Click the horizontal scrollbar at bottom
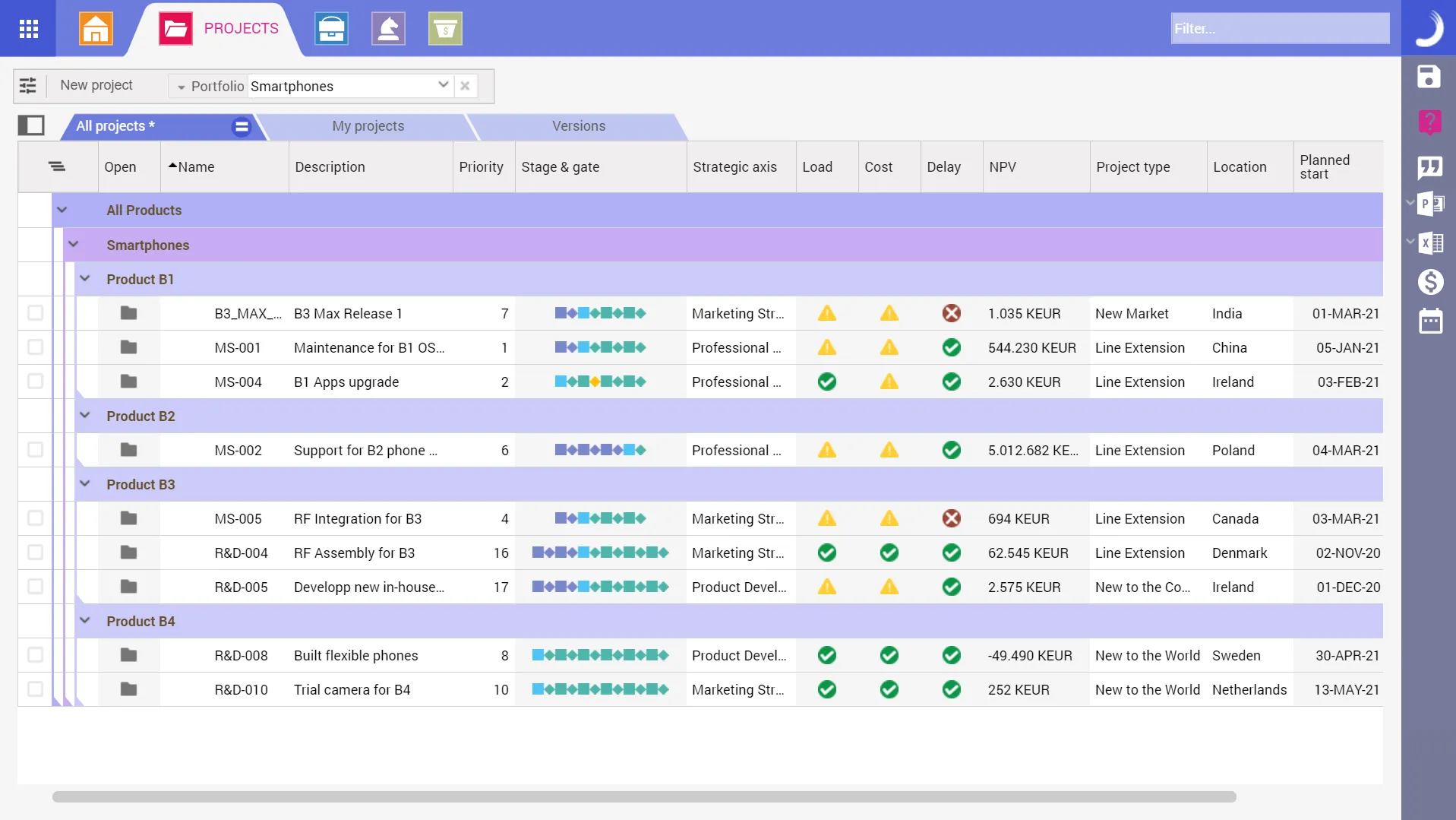The image size is (1456, 820). (x=643, y=796)
